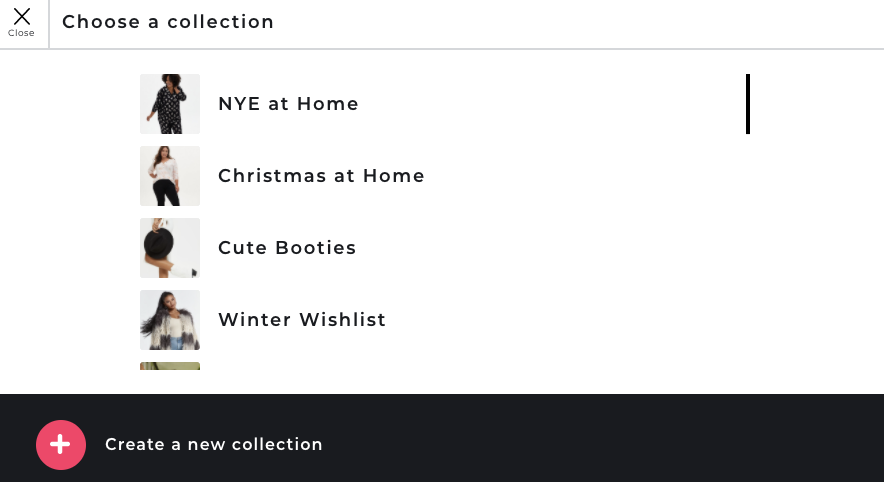Choose the NYE at Home collection name
The image size is (884, 482).
pos(288,104)
